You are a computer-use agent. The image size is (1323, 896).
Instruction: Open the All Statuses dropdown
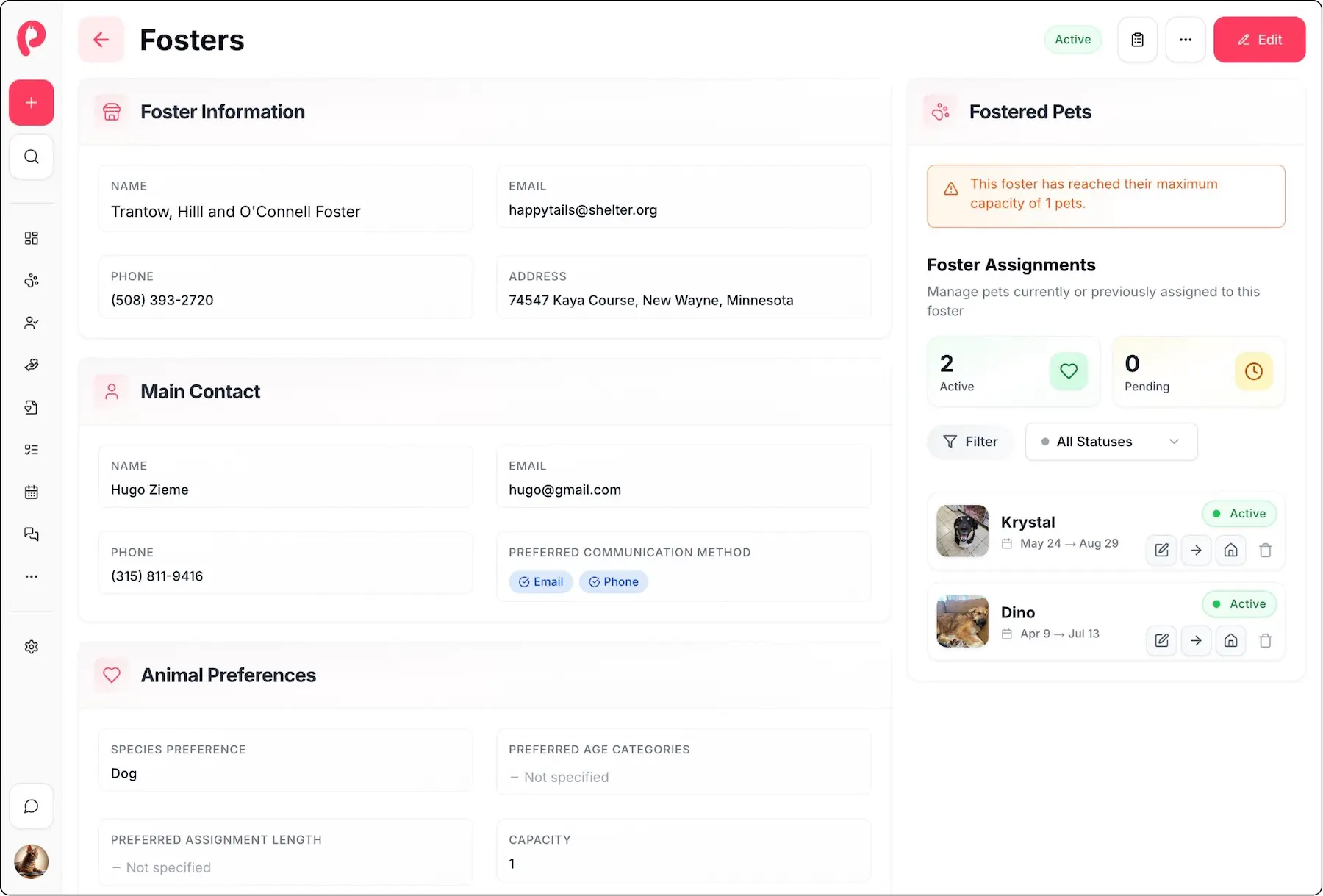point(1110,441)
